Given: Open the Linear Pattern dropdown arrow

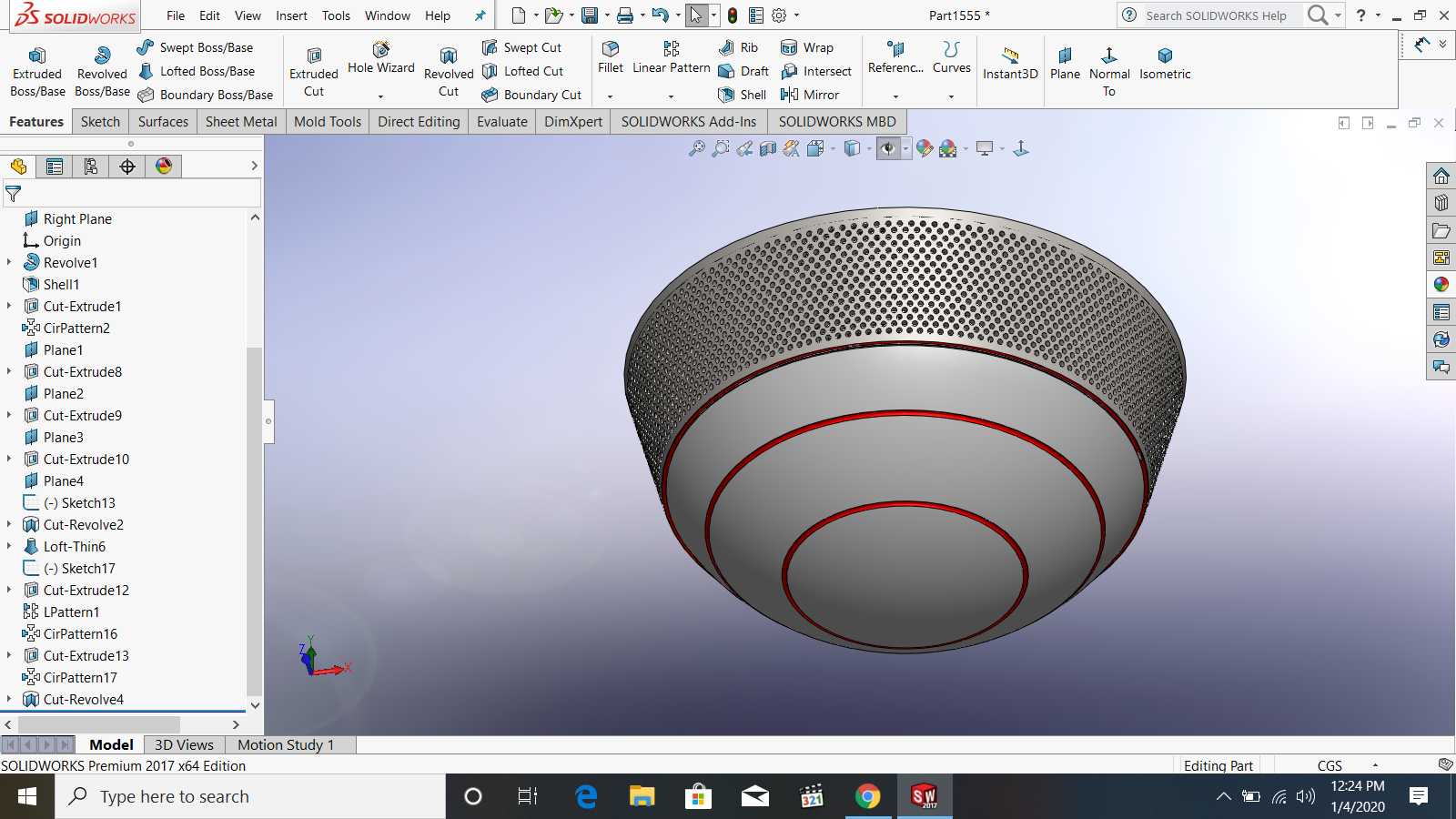Looking at the screenshot, I should (671, 96).
